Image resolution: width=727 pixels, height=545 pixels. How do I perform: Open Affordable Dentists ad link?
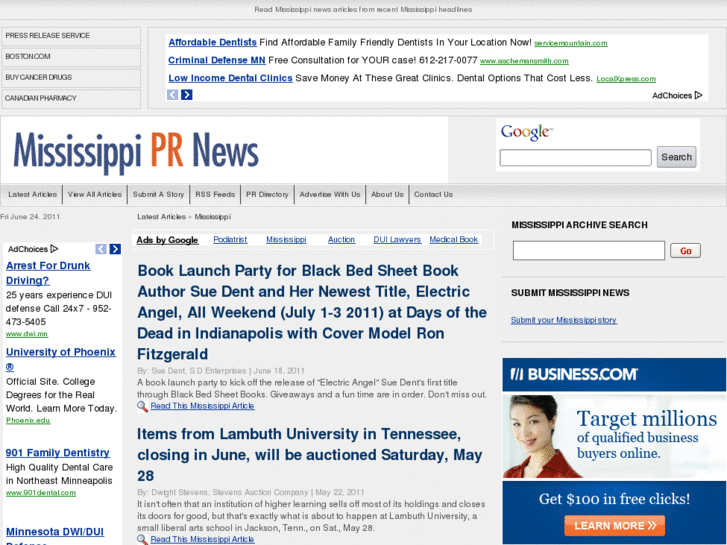[212, 43]
